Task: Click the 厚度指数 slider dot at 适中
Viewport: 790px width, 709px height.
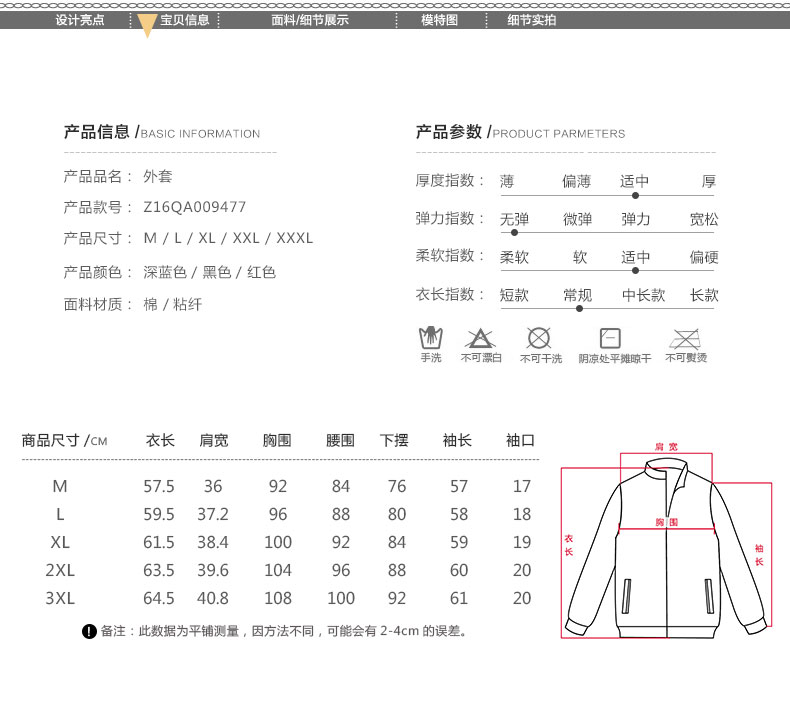Action: (x=635, y=196)
